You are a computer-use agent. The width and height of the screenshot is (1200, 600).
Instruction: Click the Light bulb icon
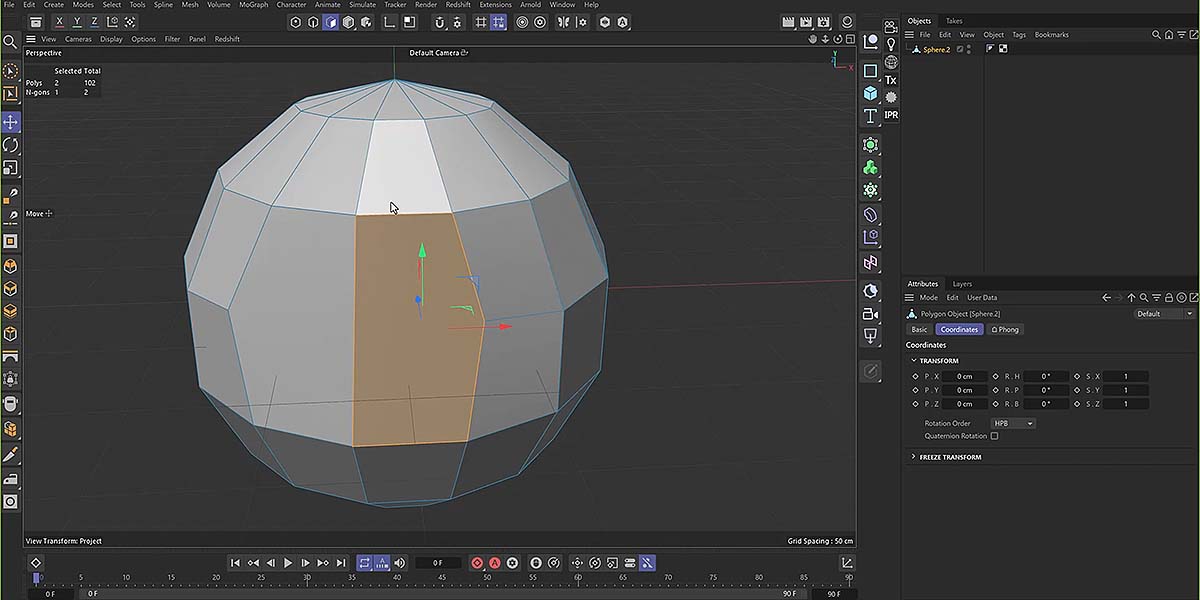point(891,44)
